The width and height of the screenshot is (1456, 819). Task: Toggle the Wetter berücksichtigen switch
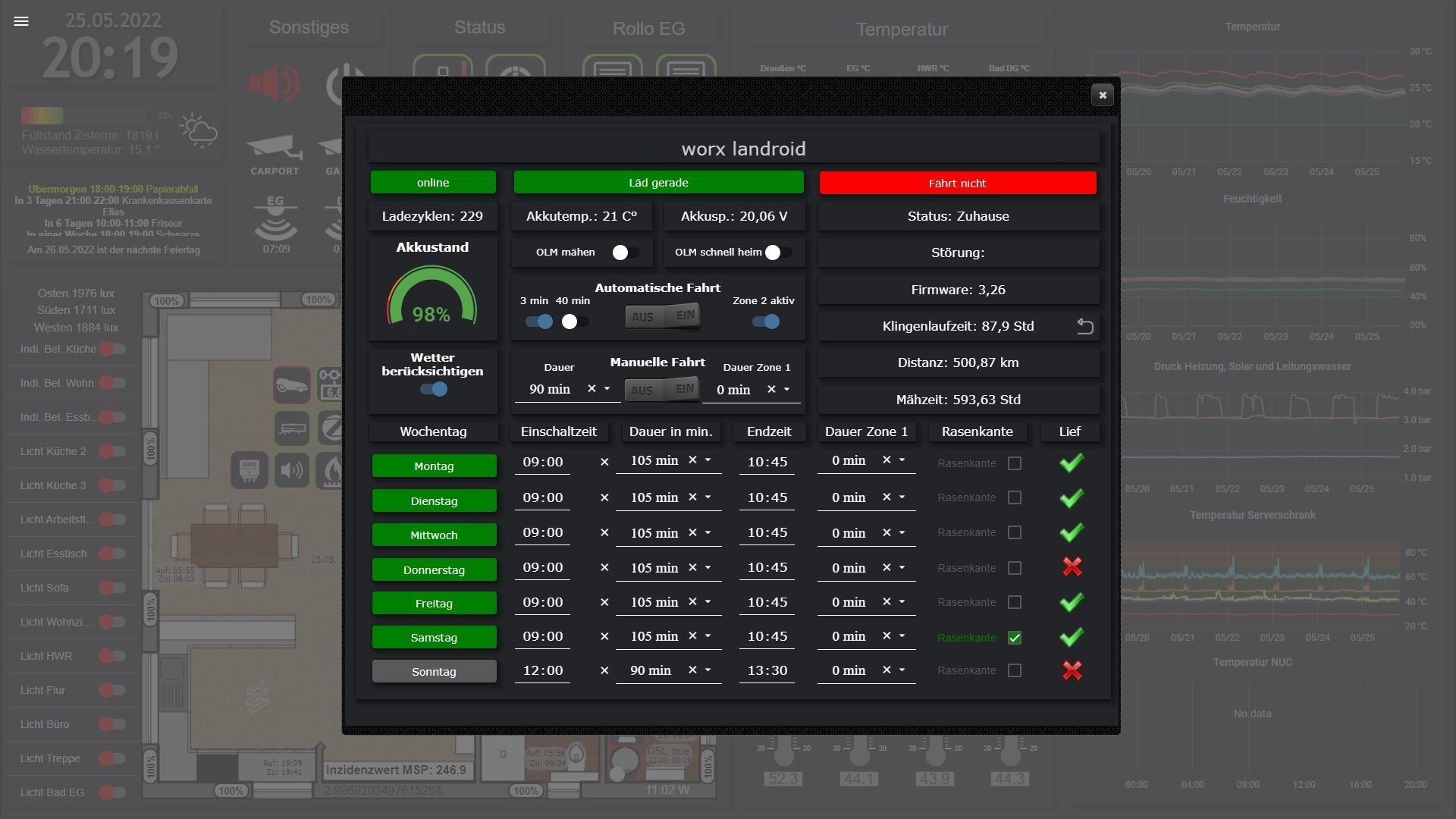click(x=434, y=389)
